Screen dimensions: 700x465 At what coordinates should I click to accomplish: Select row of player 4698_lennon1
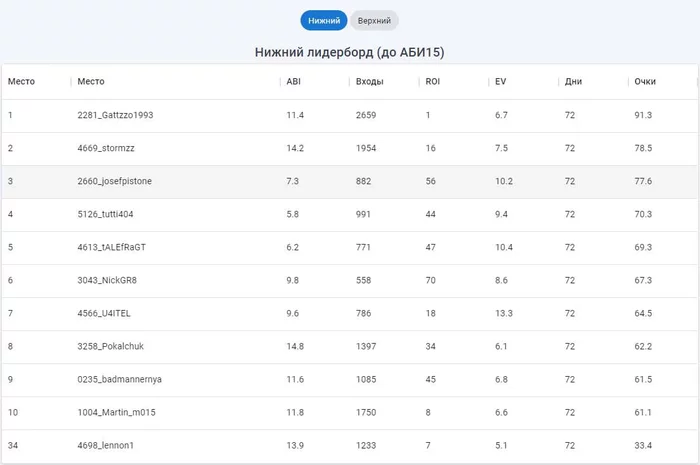[350, 446]
